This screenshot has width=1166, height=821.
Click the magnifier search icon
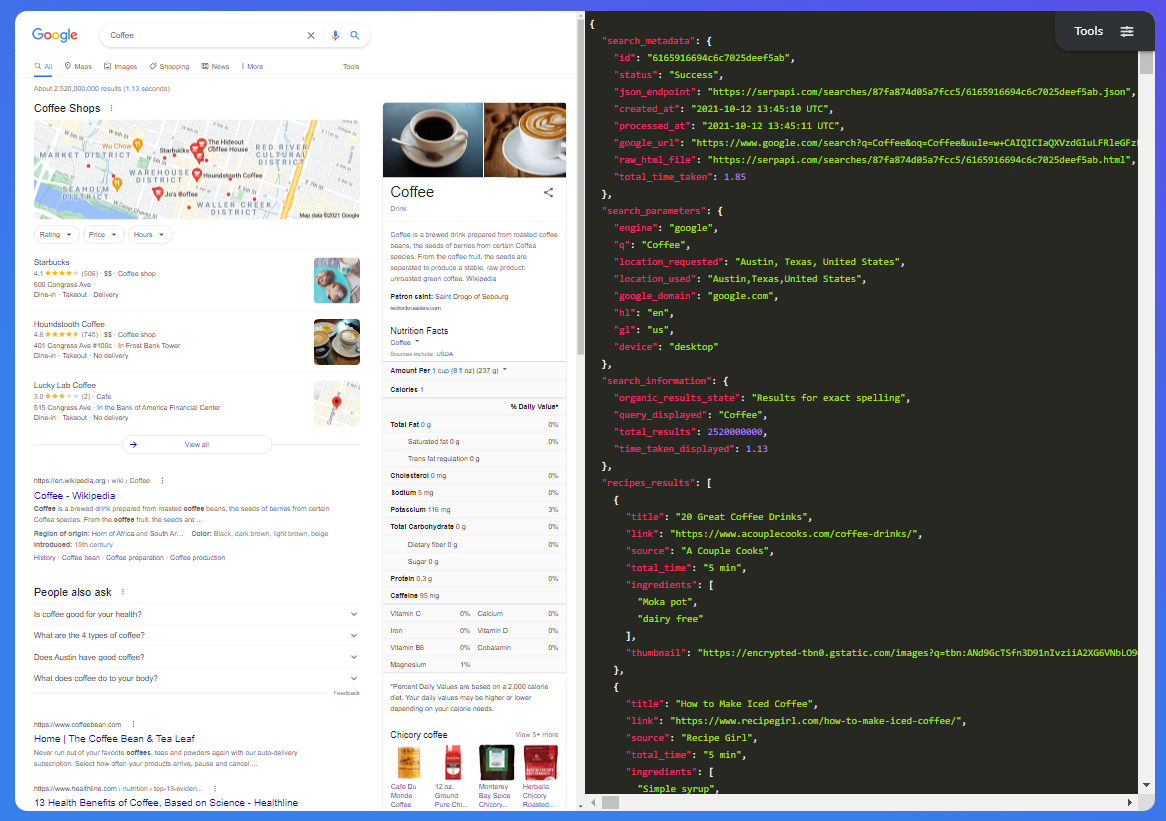[x=355, y=35]
